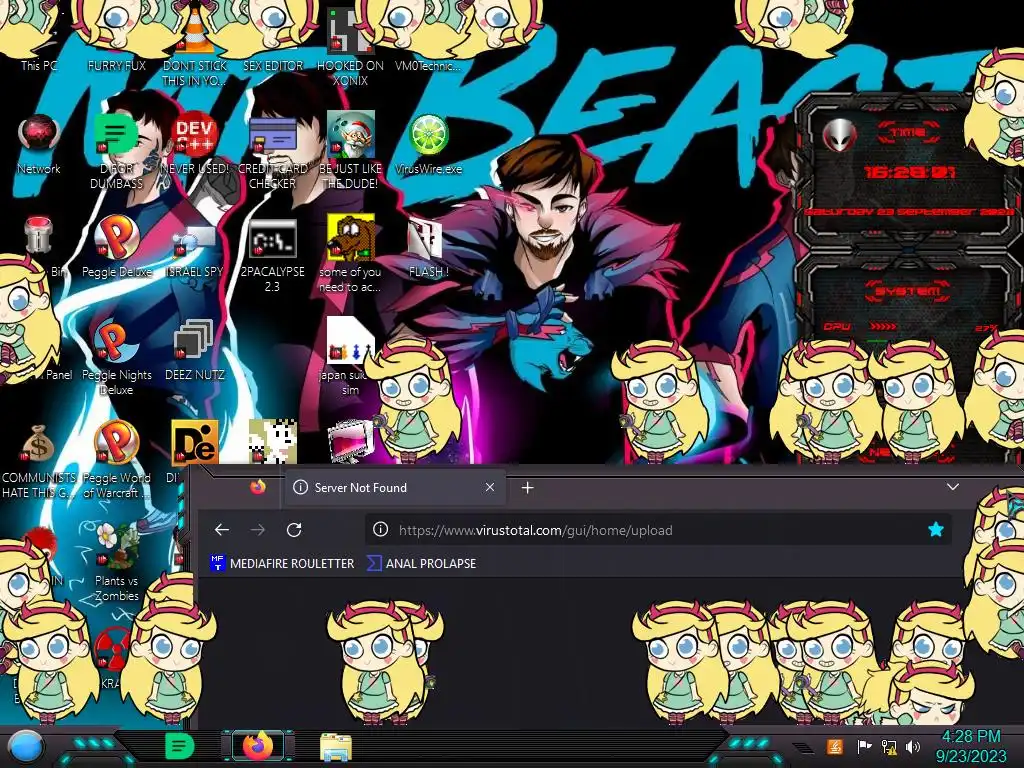Screen dimensions: 1024x768
Task: Click the TIME header on the gadget
Action: (x=908, y=133)
